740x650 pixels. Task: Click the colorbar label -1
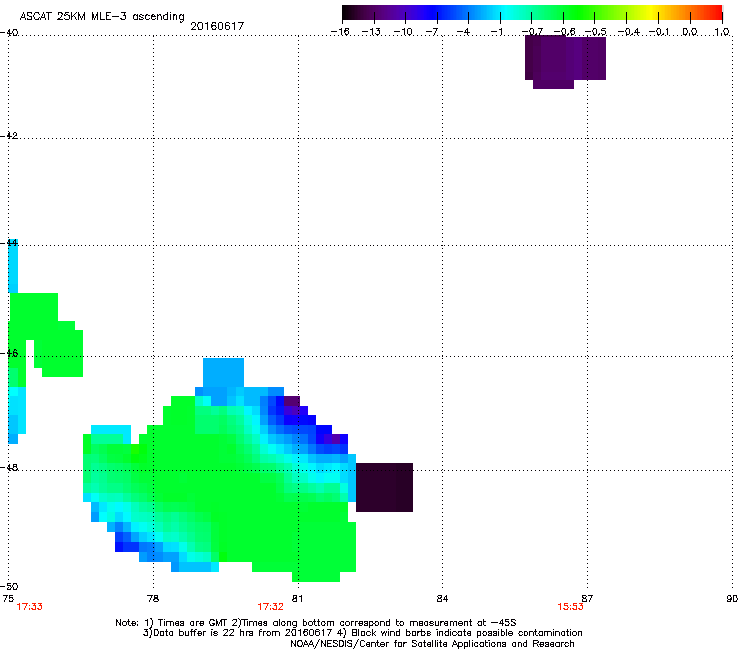tap(496, 32)
